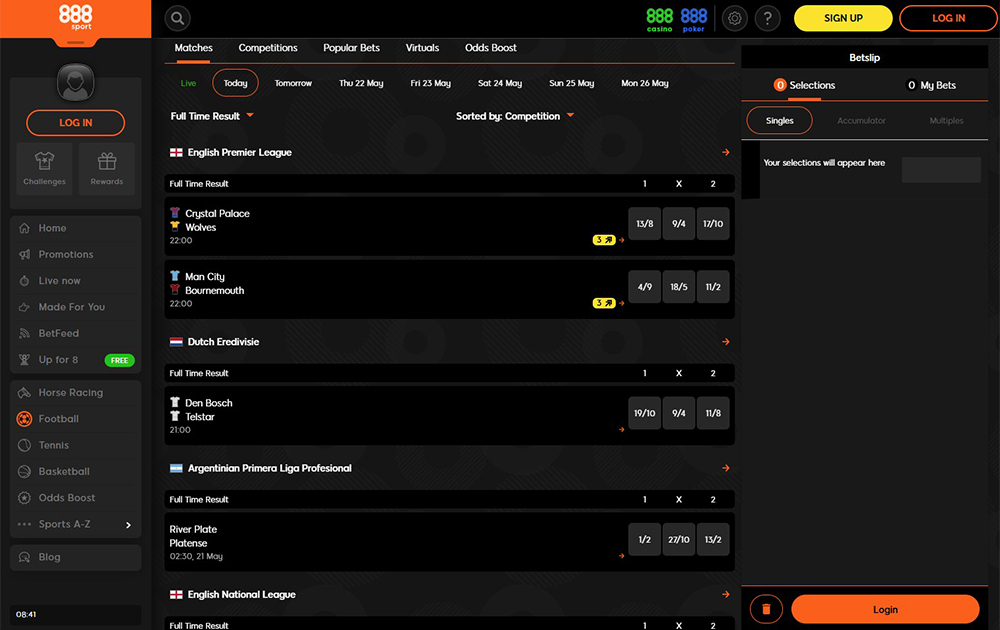This screenshot has height=630, width=1000.
Task: Select Tennis in sidebar
Action: [75, 445]
